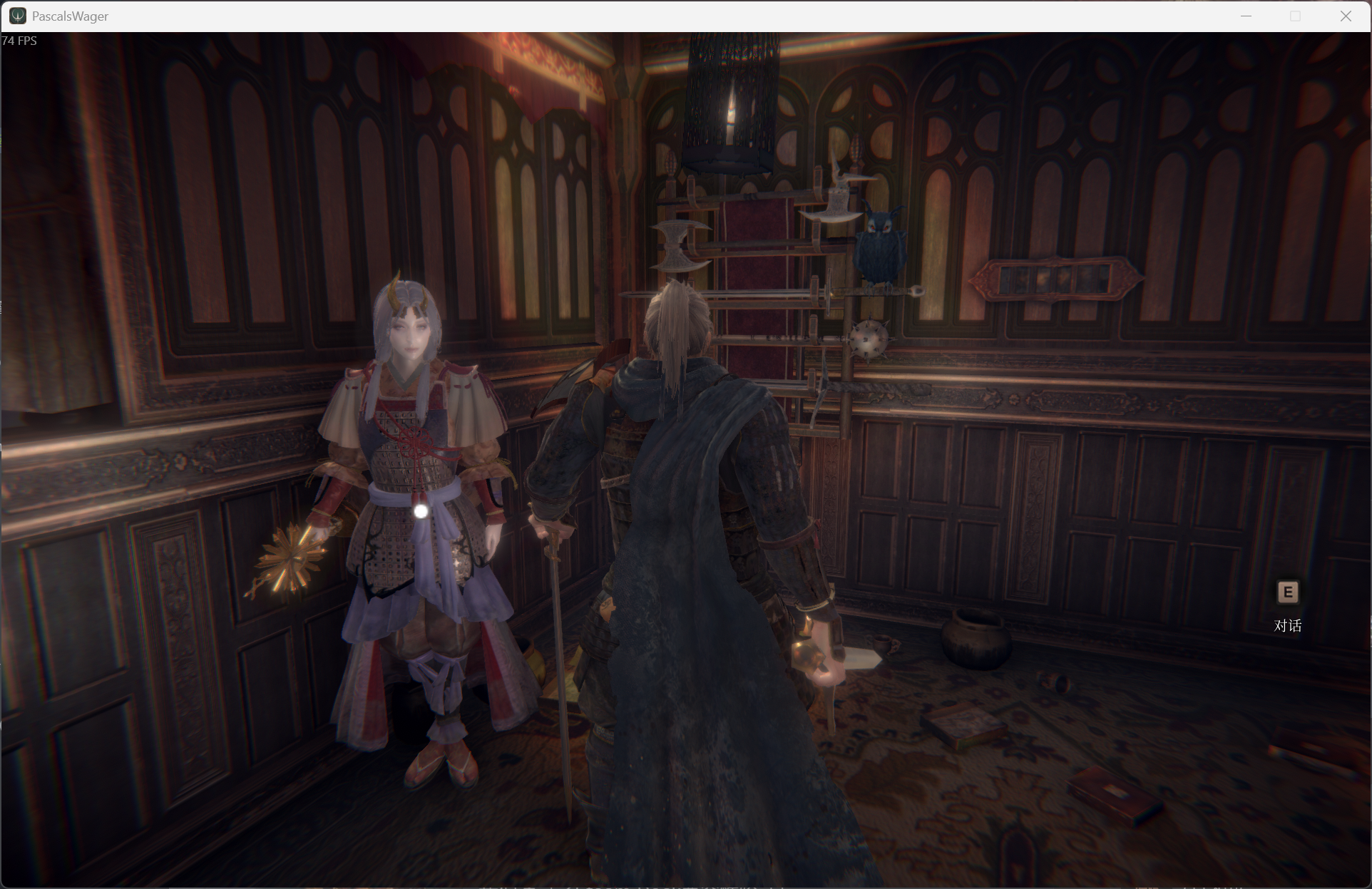Click the disabled maximize window button
Screen dimensions: 1372x889
(1295, 16)
